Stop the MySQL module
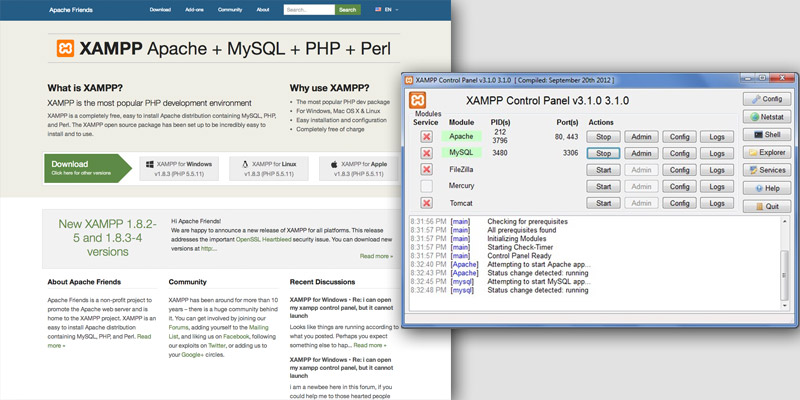The width and height of the screenshot is (800, 400). (x=604, y=153)
